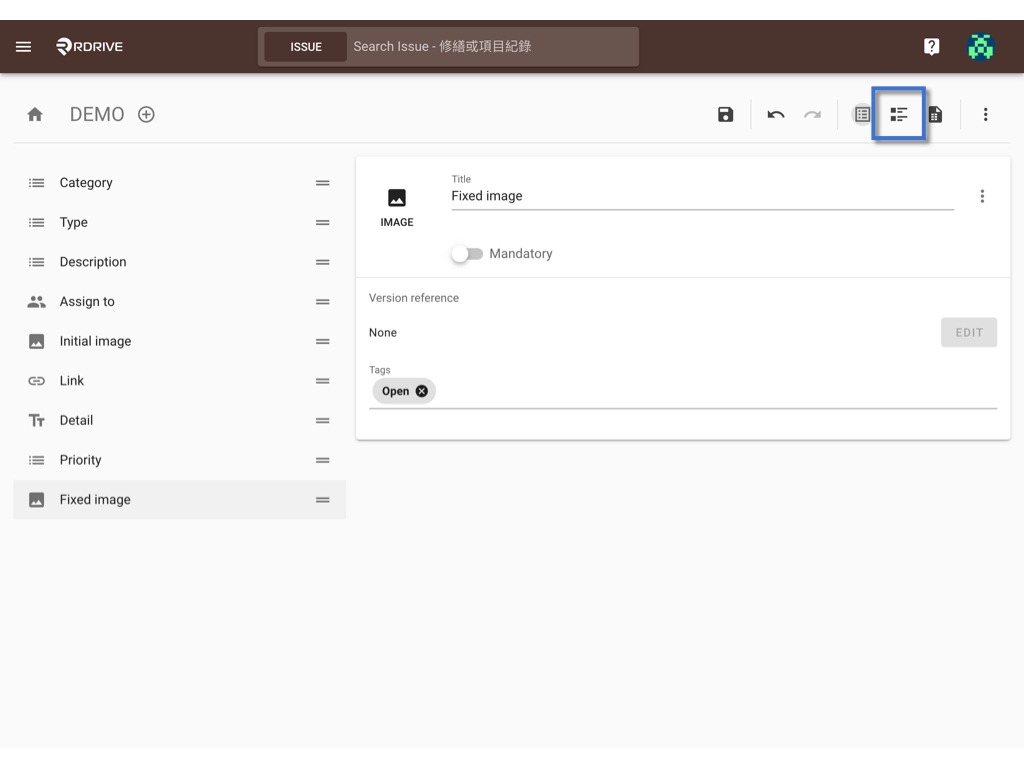Image resolution: width=1024 pixels, height=768 pixels.
Task: Click the Version reference None value
Action: [383, 333]
